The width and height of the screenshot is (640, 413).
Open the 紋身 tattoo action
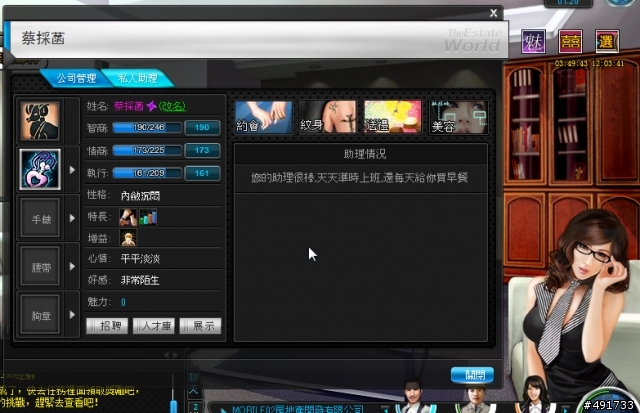point(327,117)
